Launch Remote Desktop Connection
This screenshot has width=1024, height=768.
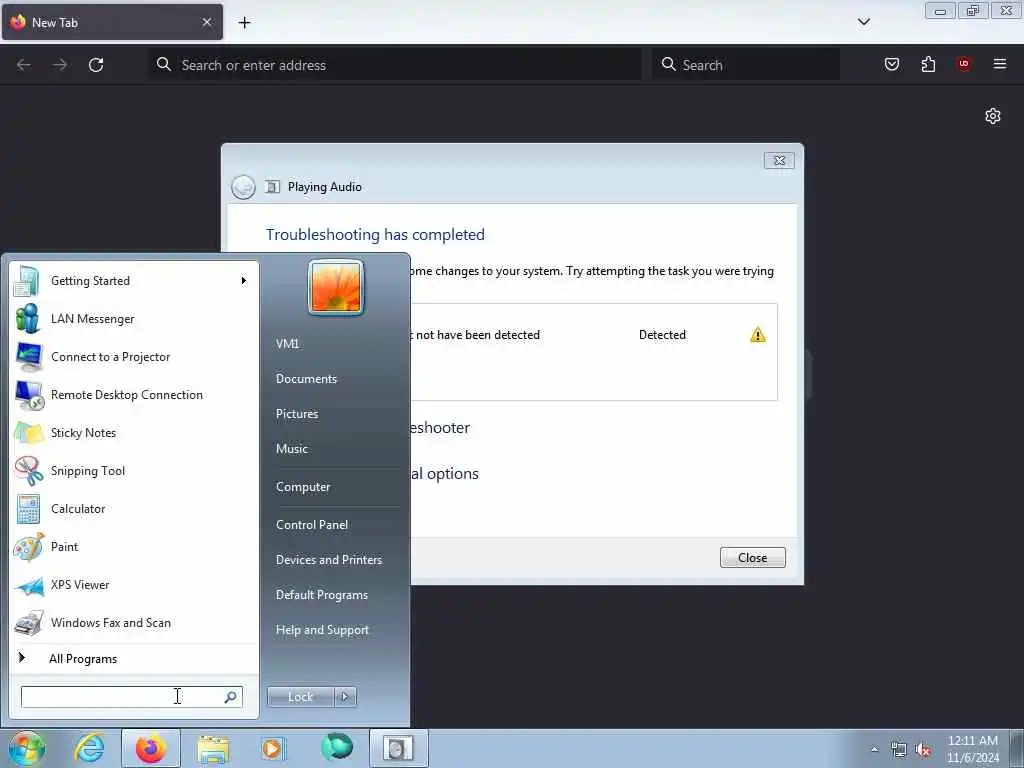click(135, 394)
